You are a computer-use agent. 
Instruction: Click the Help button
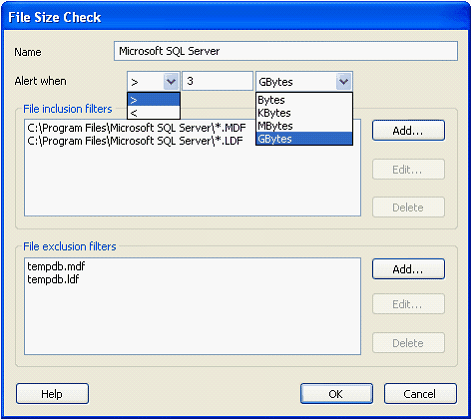point(52,394)
